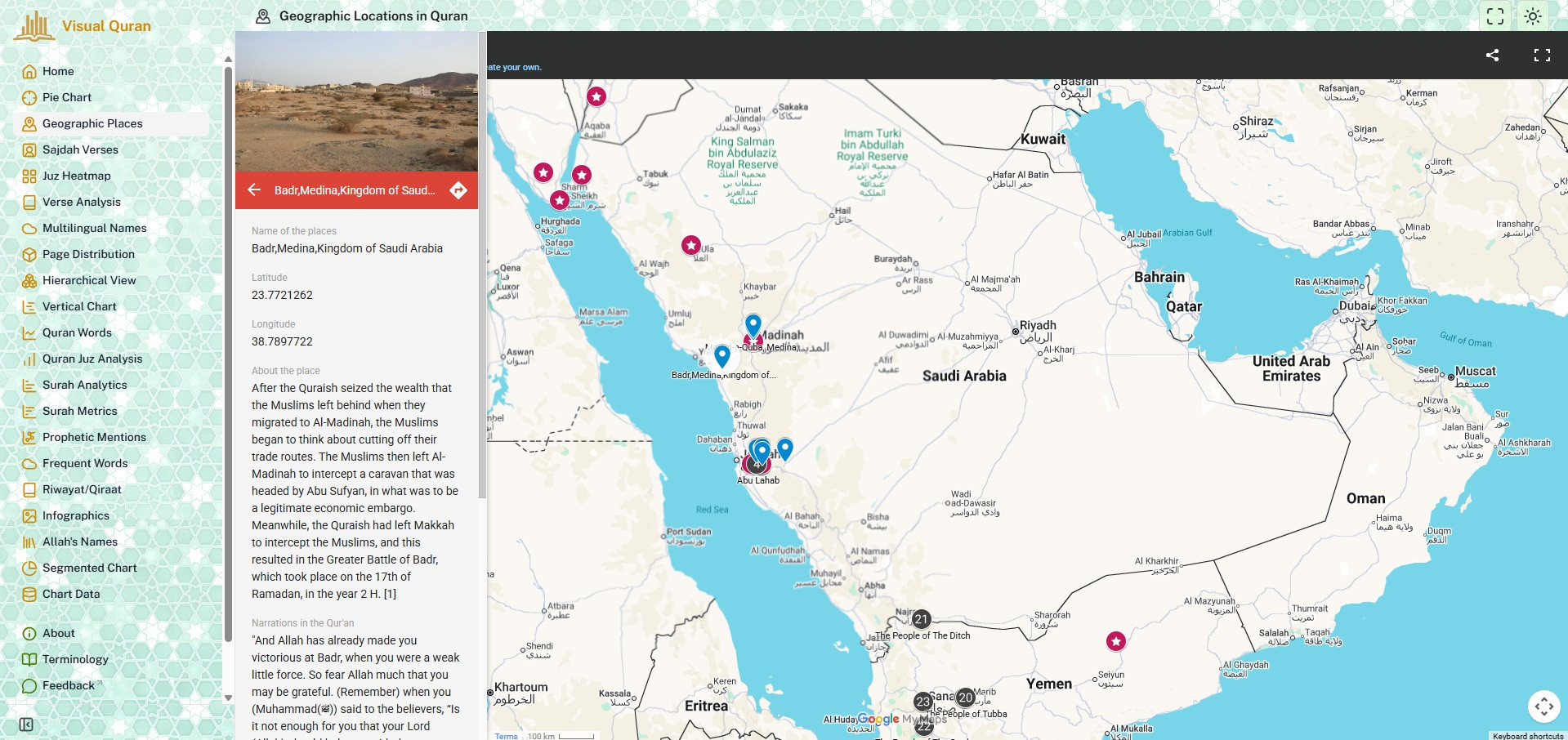This screenshot has width=1568, height=740.
Task: Open Sajdah Verses from sidebar
Action: click(x=80, y=149)
